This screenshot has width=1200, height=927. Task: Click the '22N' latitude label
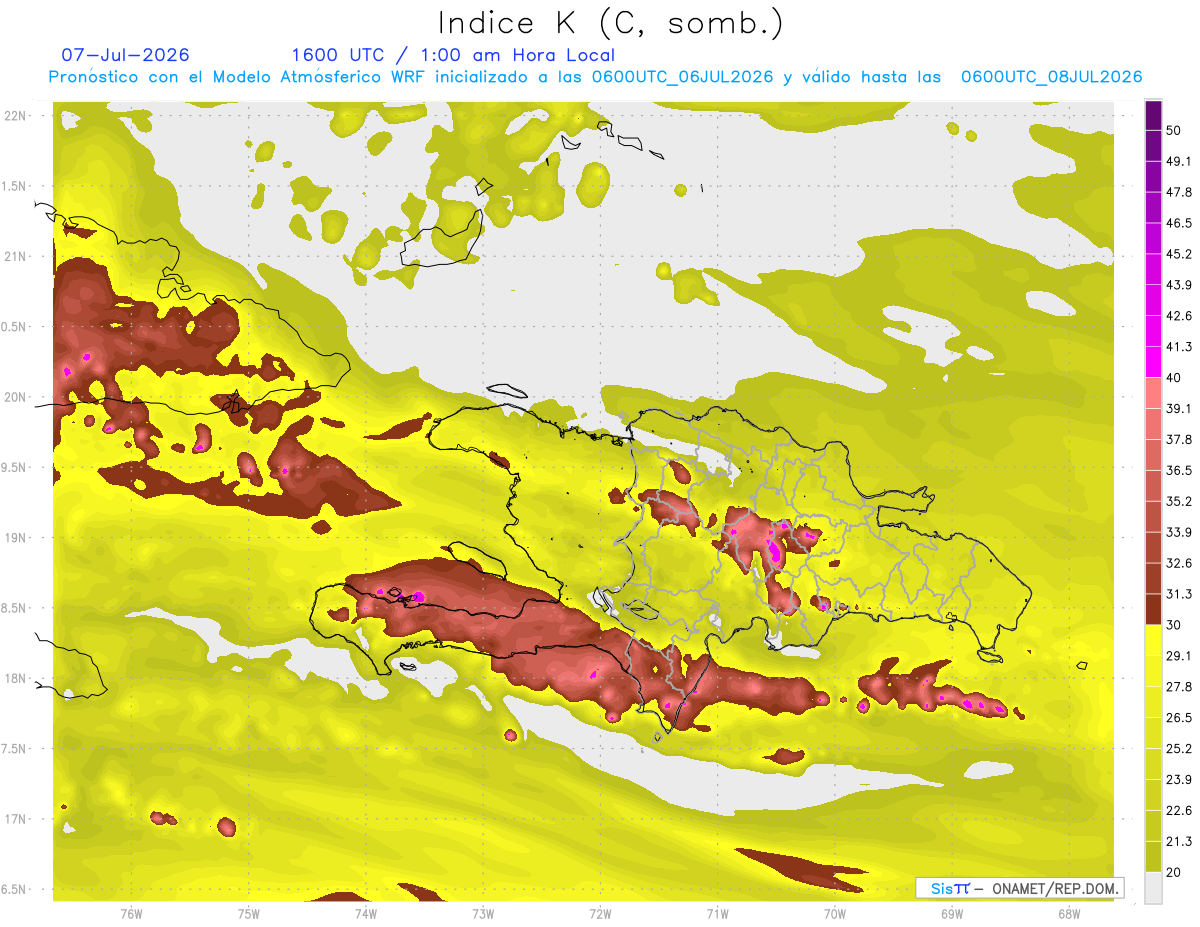pos(17,116)
